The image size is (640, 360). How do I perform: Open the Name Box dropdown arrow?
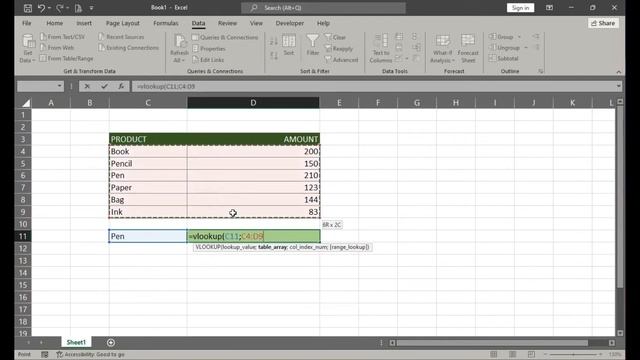point(60,86)
